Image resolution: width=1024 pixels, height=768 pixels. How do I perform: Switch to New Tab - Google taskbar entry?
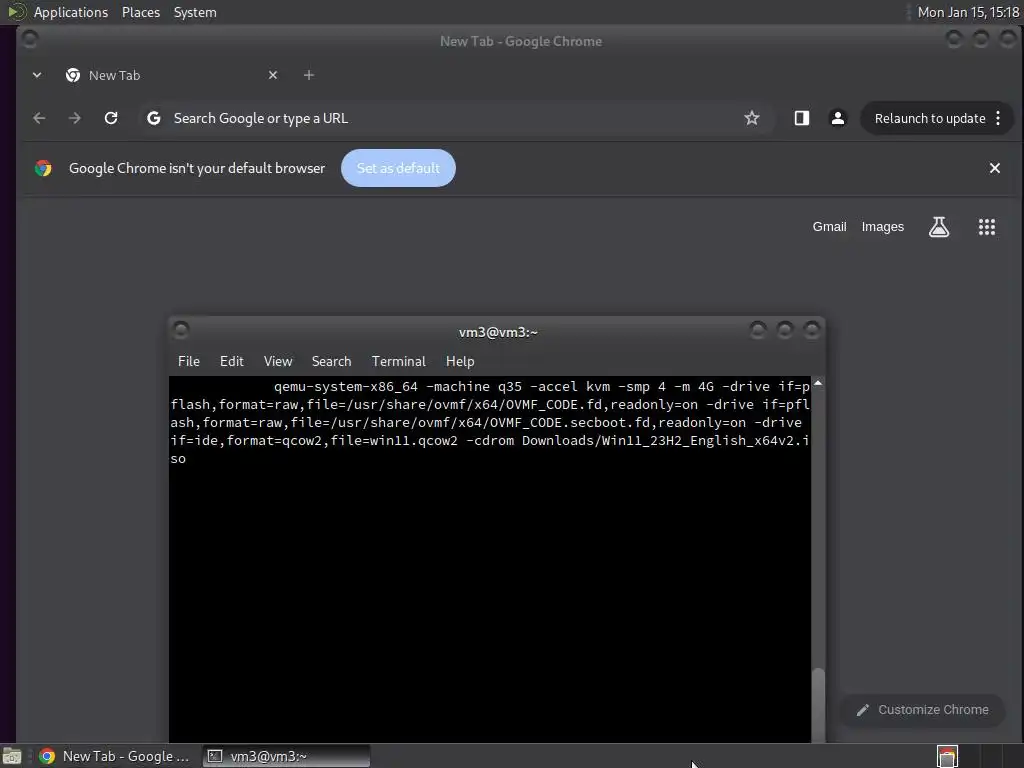tap(114, 756)
